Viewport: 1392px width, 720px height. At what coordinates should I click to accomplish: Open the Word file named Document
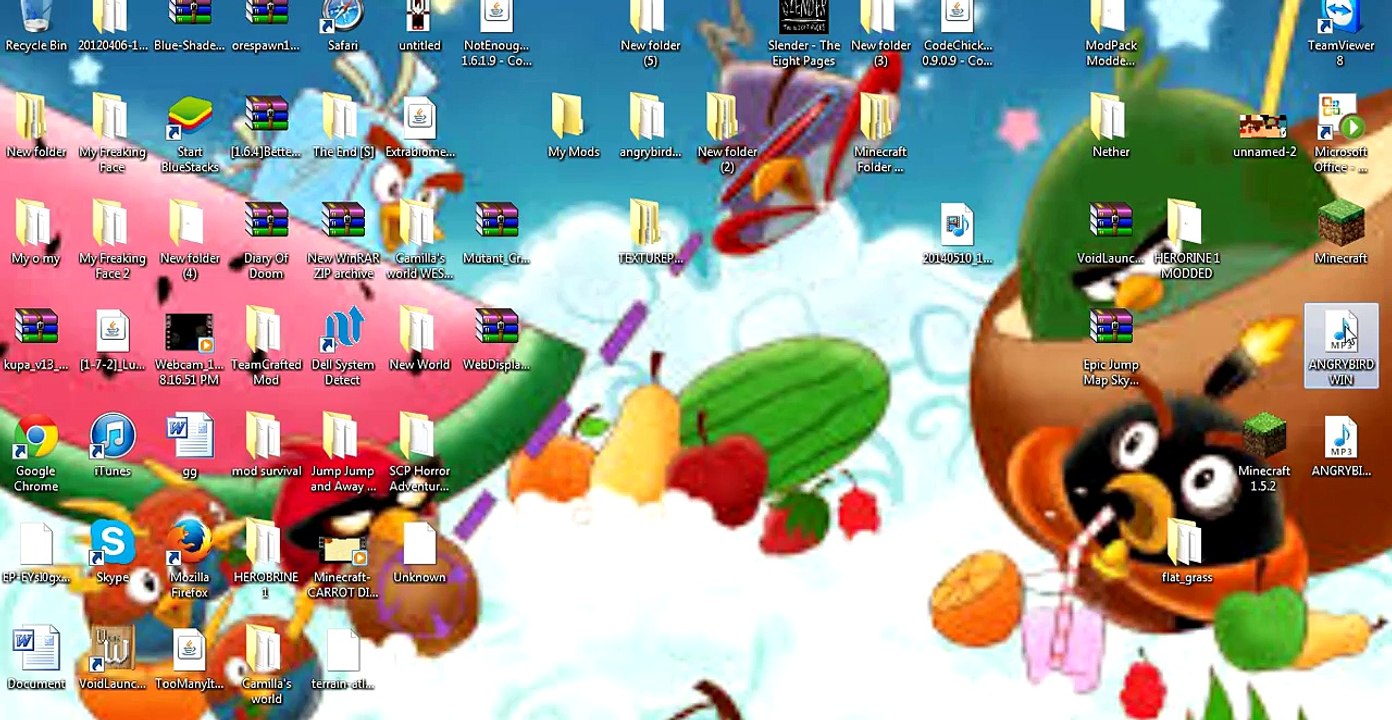(36, 660)
